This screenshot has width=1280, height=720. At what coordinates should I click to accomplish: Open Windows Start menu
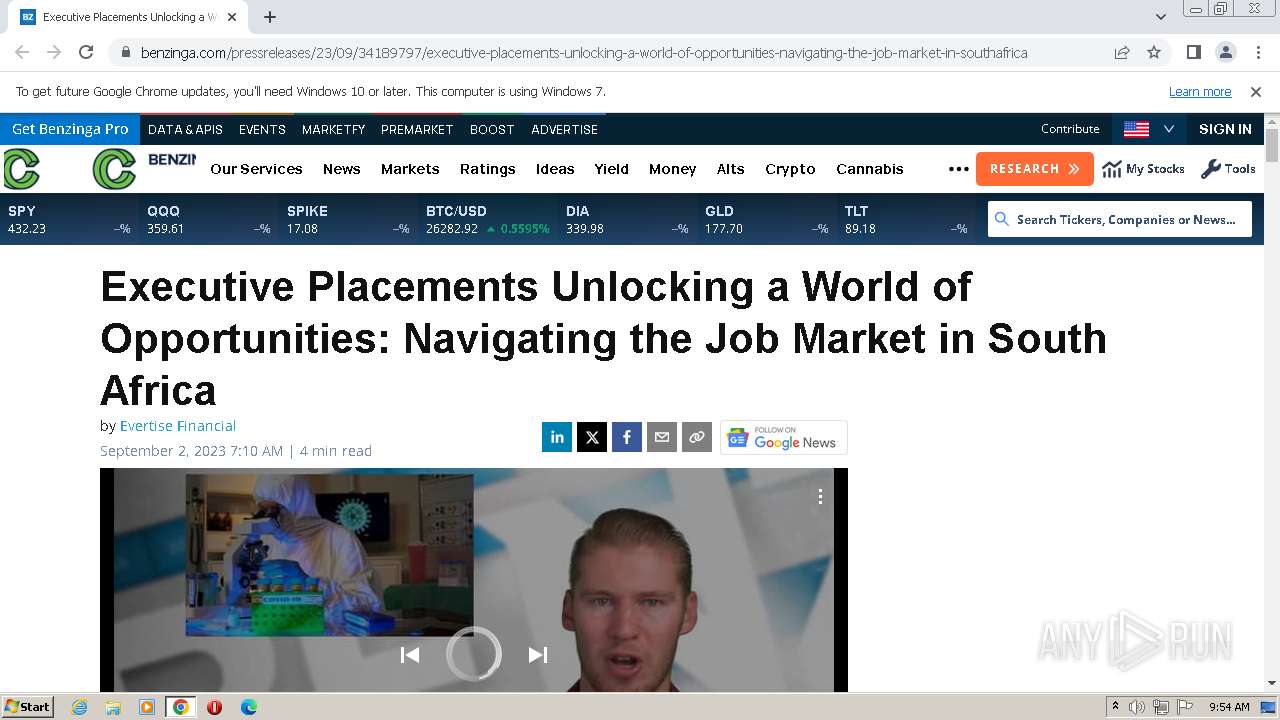27,707
